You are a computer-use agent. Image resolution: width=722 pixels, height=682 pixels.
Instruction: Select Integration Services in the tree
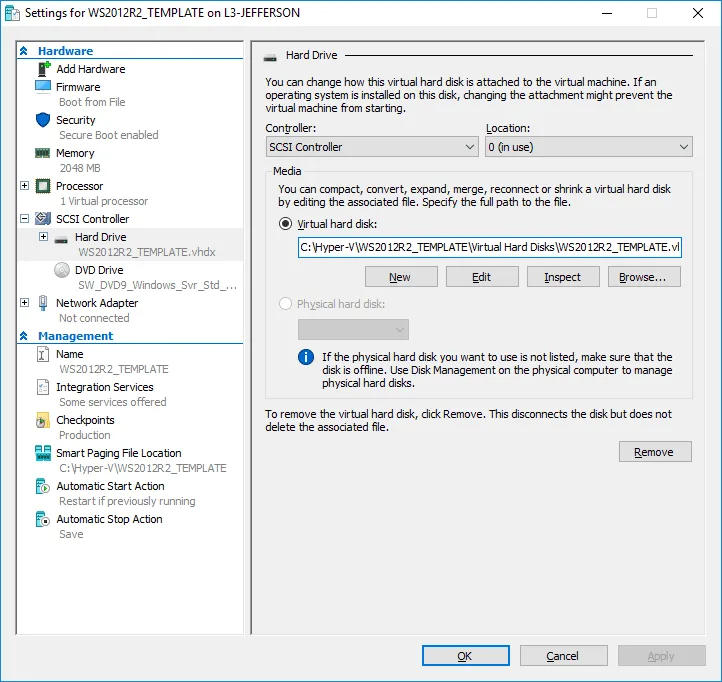pyautogui.click(x=105, y=387)
